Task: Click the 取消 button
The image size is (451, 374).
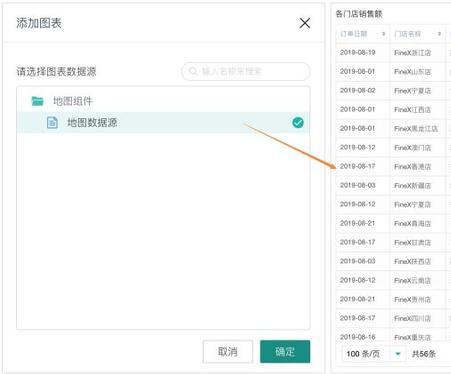Action: point(228,352)
